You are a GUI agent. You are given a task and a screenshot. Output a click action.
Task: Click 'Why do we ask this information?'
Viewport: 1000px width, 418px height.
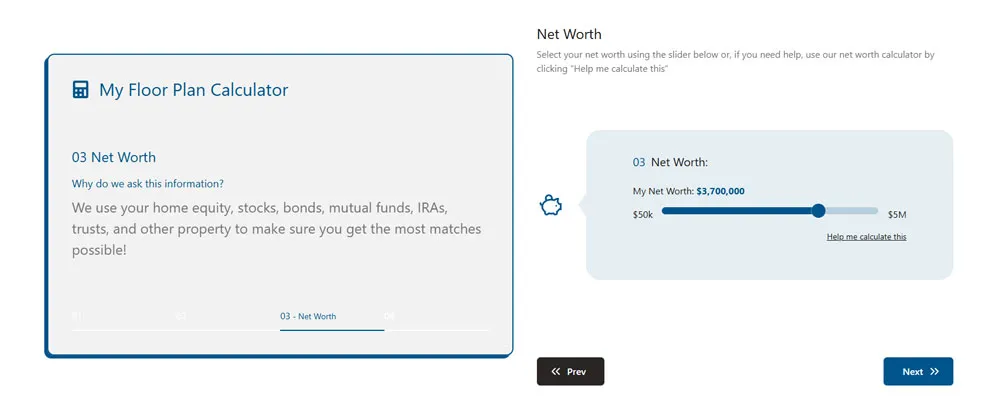pyautogui.click(x=148, y=184)
